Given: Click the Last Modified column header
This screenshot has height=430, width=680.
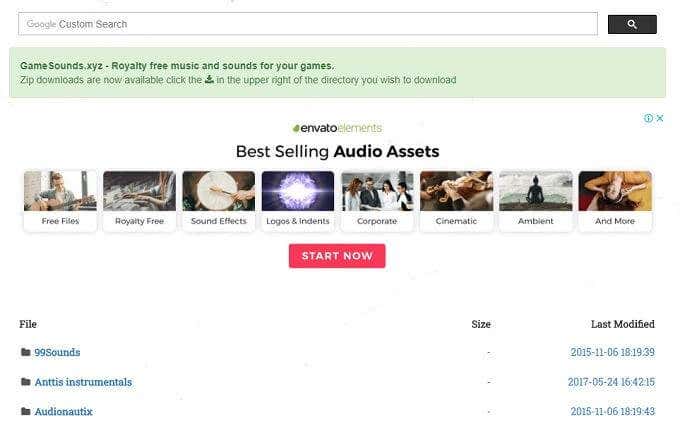Looking at the screenshot, I should [623, 324].
